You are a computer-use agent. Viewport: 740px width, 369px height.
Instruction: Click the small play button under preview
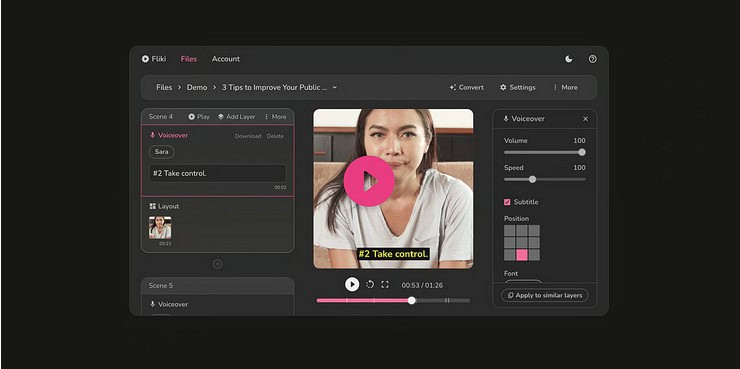[352, 285]
